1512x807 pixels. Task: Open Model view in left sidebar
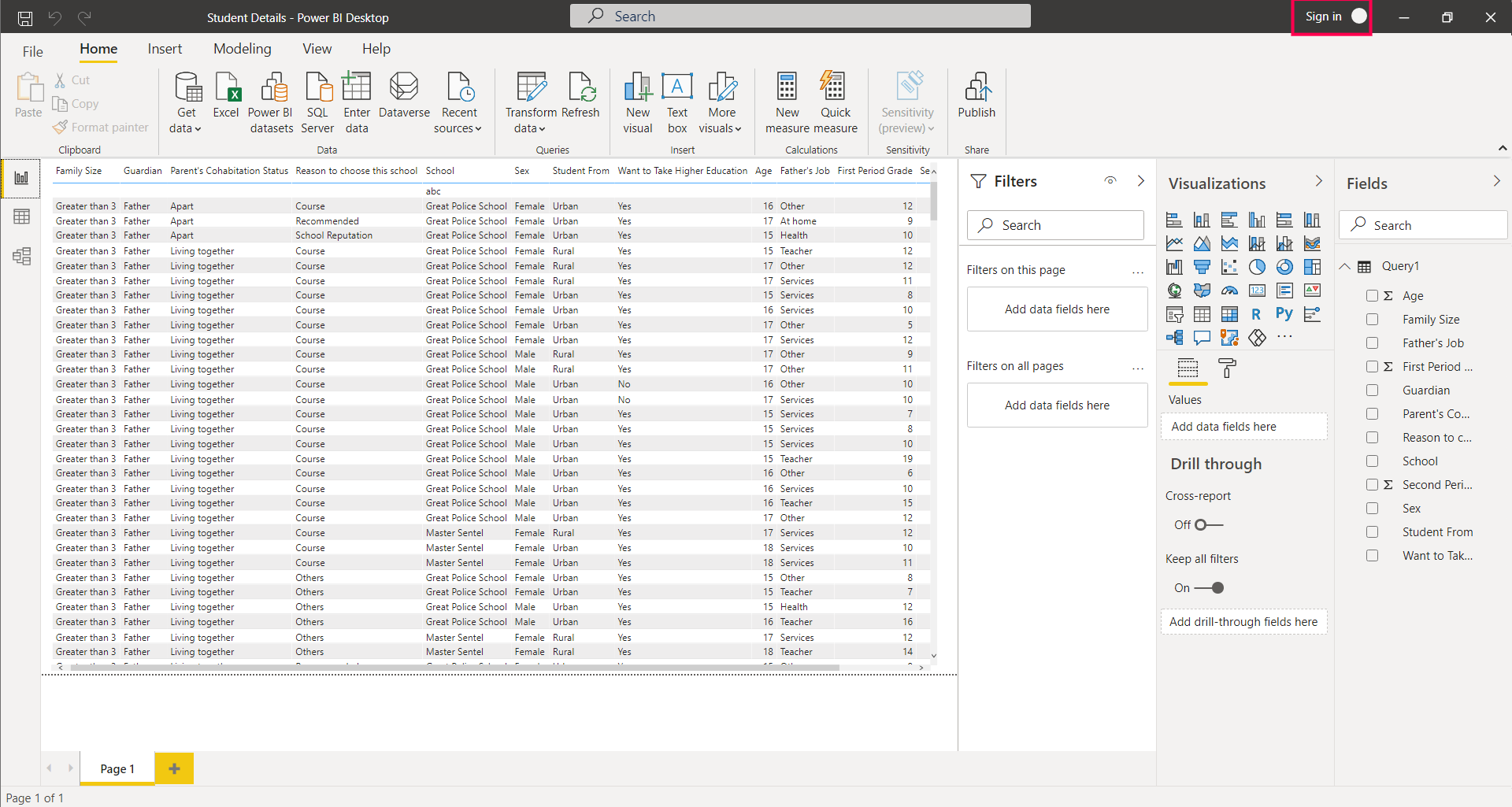click(21, 256)
